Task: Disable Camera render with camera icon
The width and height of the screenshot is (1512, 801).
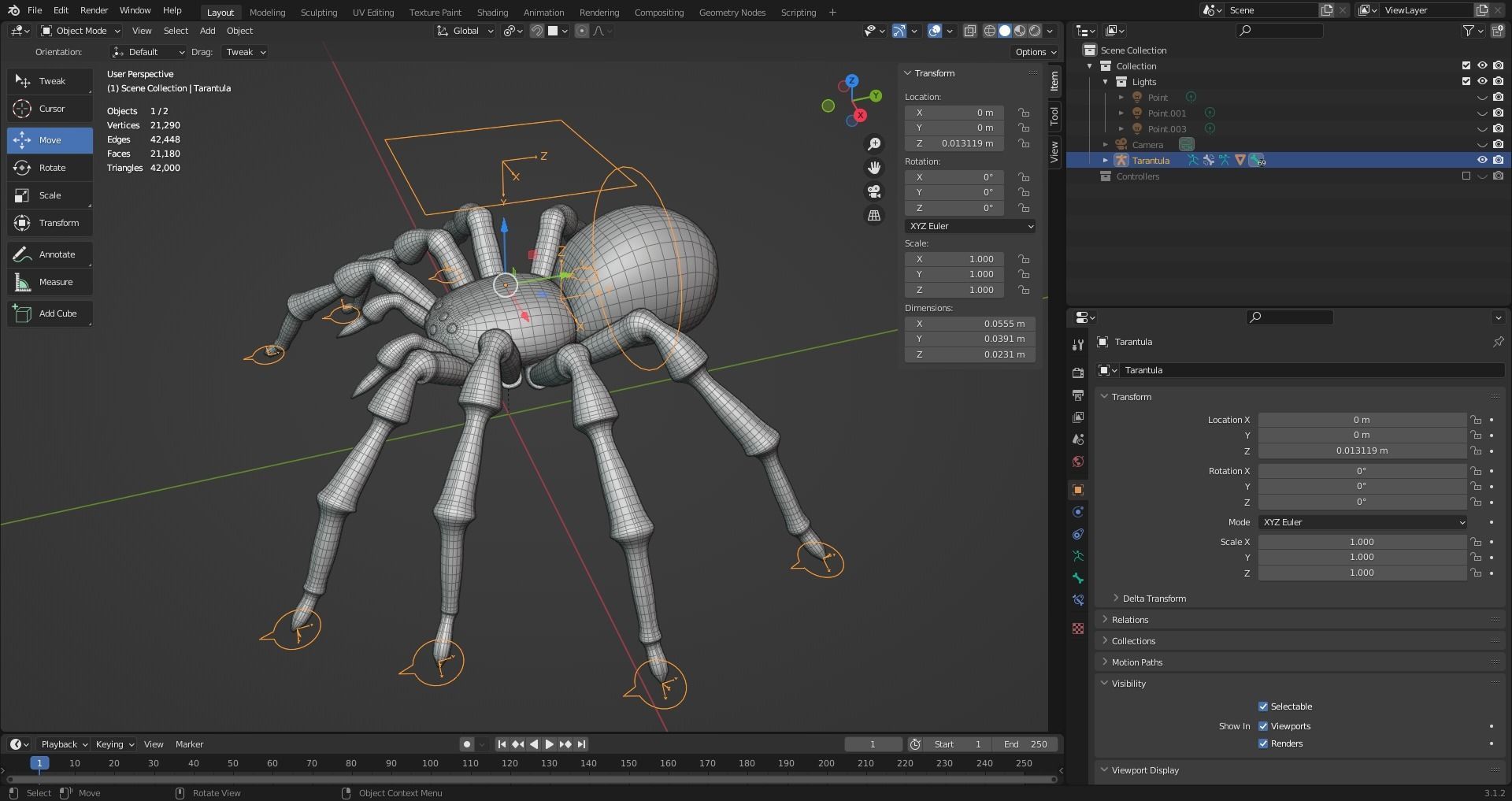Action: pyautogui.click(x=1498, y=144)
